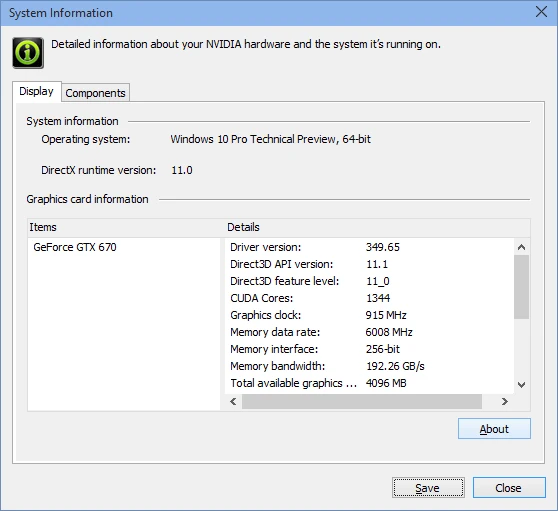Click the Close button
The image size is (558, 511).
(x=509, y=488)
